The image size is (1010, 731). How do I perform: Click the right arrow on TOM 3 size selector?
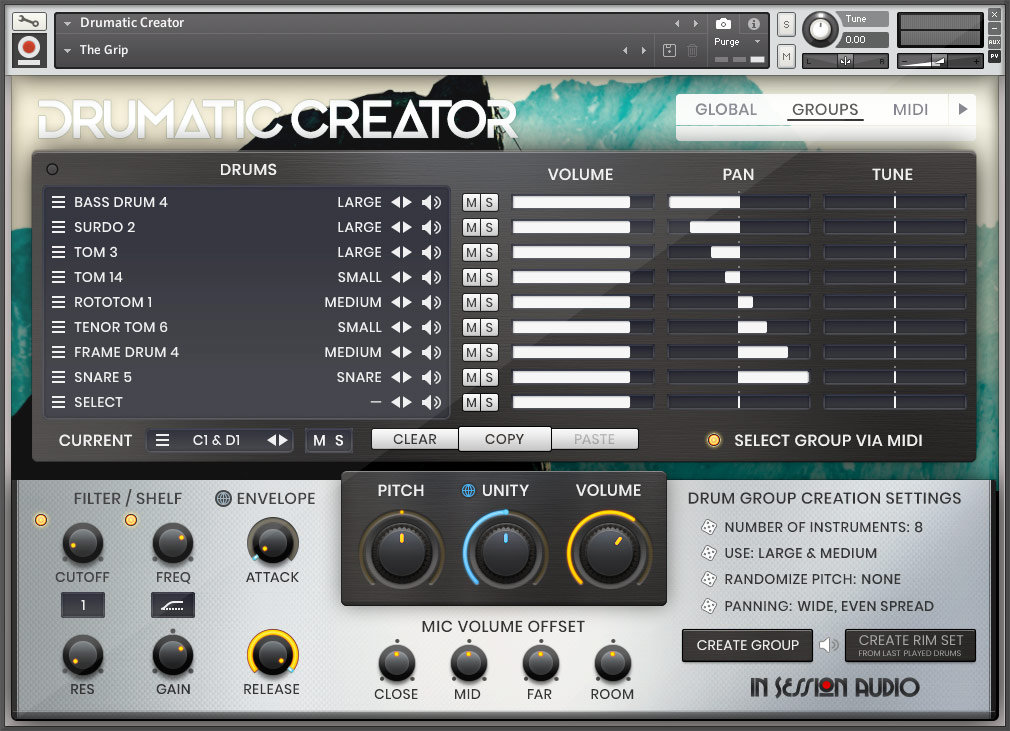tap(407, 252)
